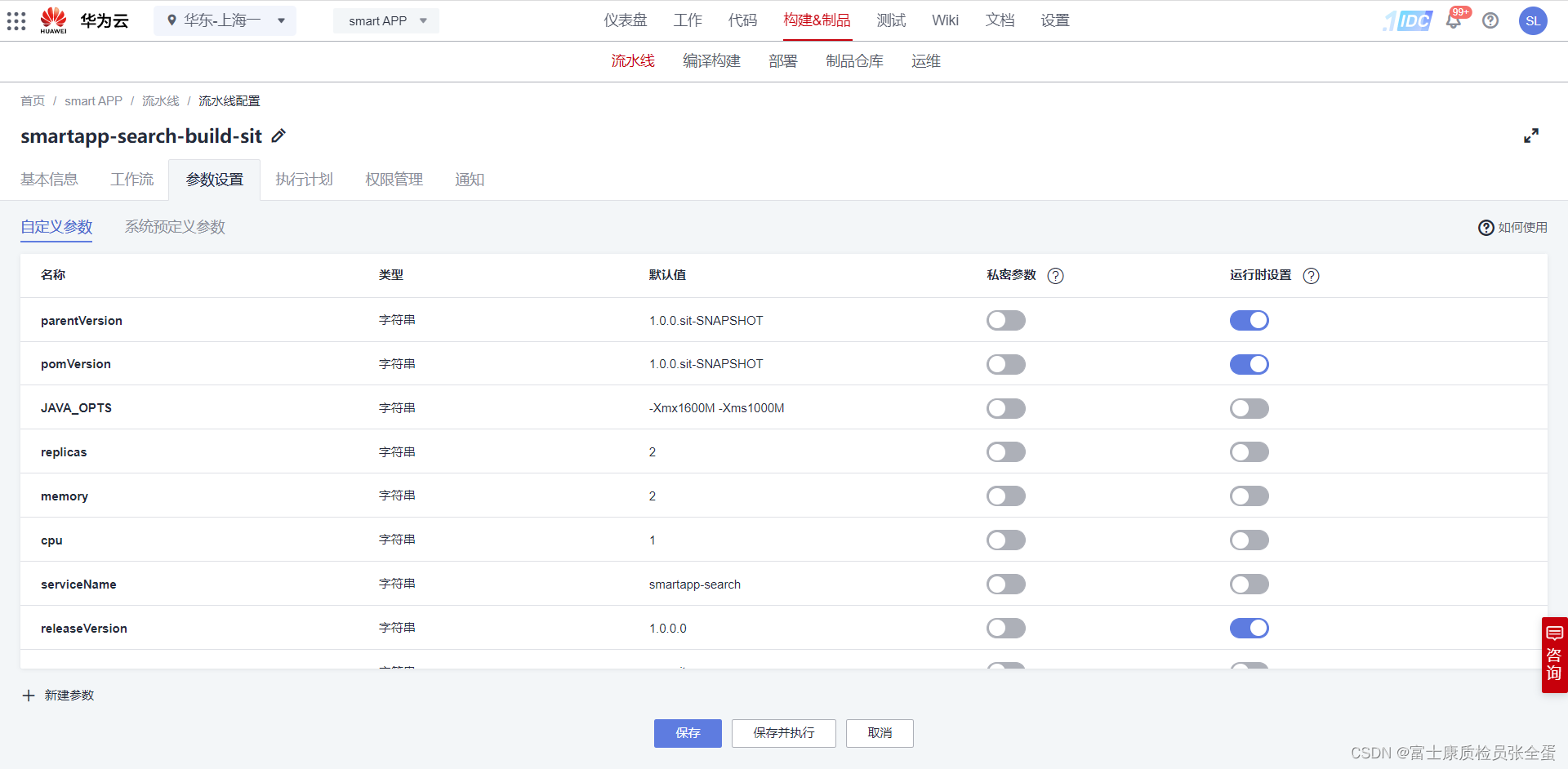Viewport: 1568px width, 769px height.
Task: Click the 保存 button
Action: (688, 733)
